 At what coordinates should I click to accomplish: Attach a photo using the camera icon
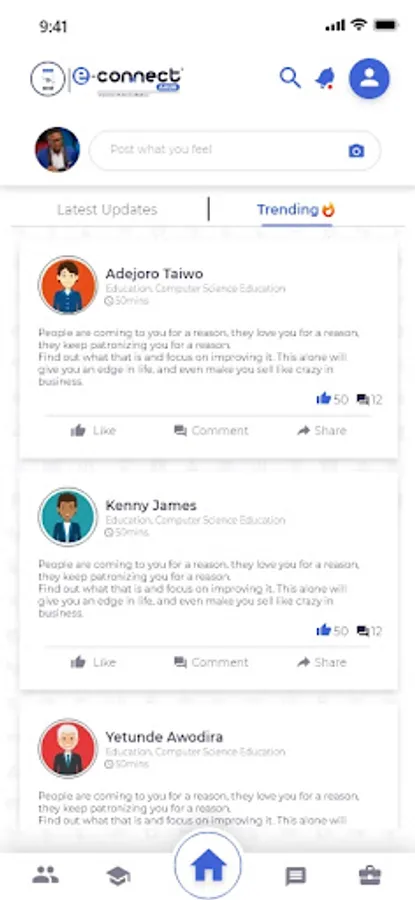tap(356, 150)
